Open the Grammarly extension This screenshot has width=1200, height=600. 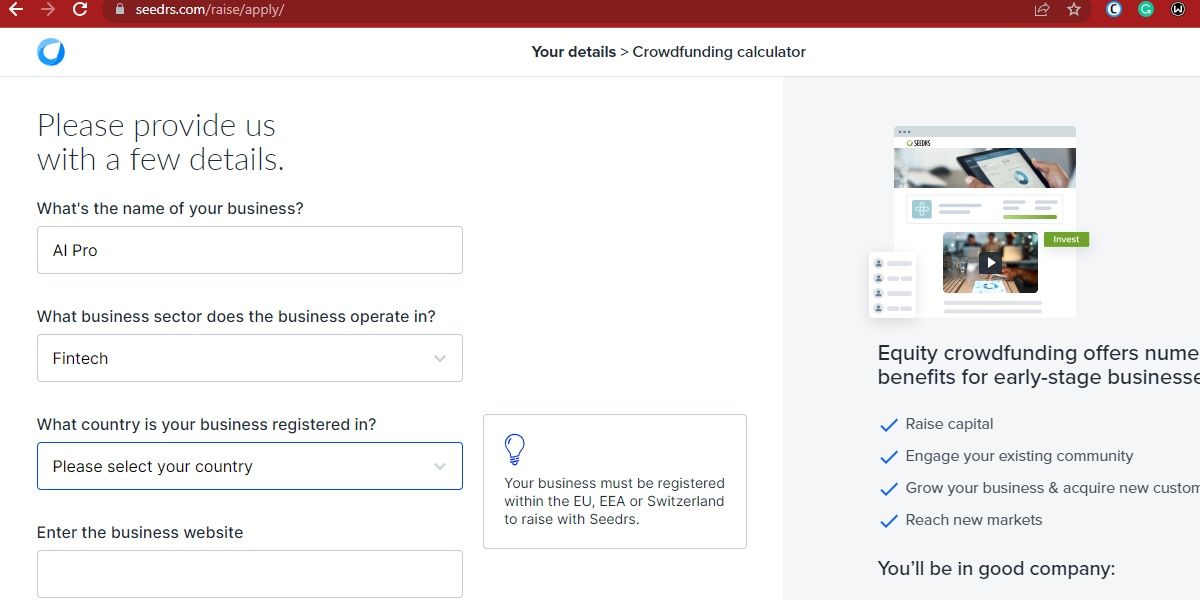coord(1146,10)
